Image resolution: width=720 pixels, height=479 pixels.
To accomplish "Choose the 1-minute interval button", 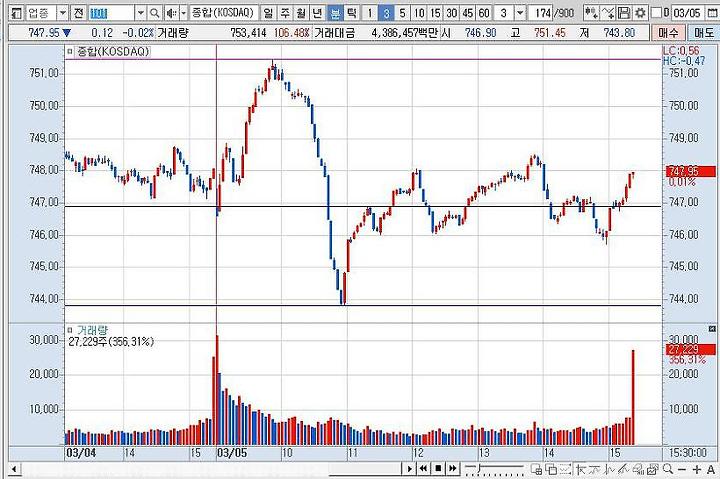I will coord(369,13).
